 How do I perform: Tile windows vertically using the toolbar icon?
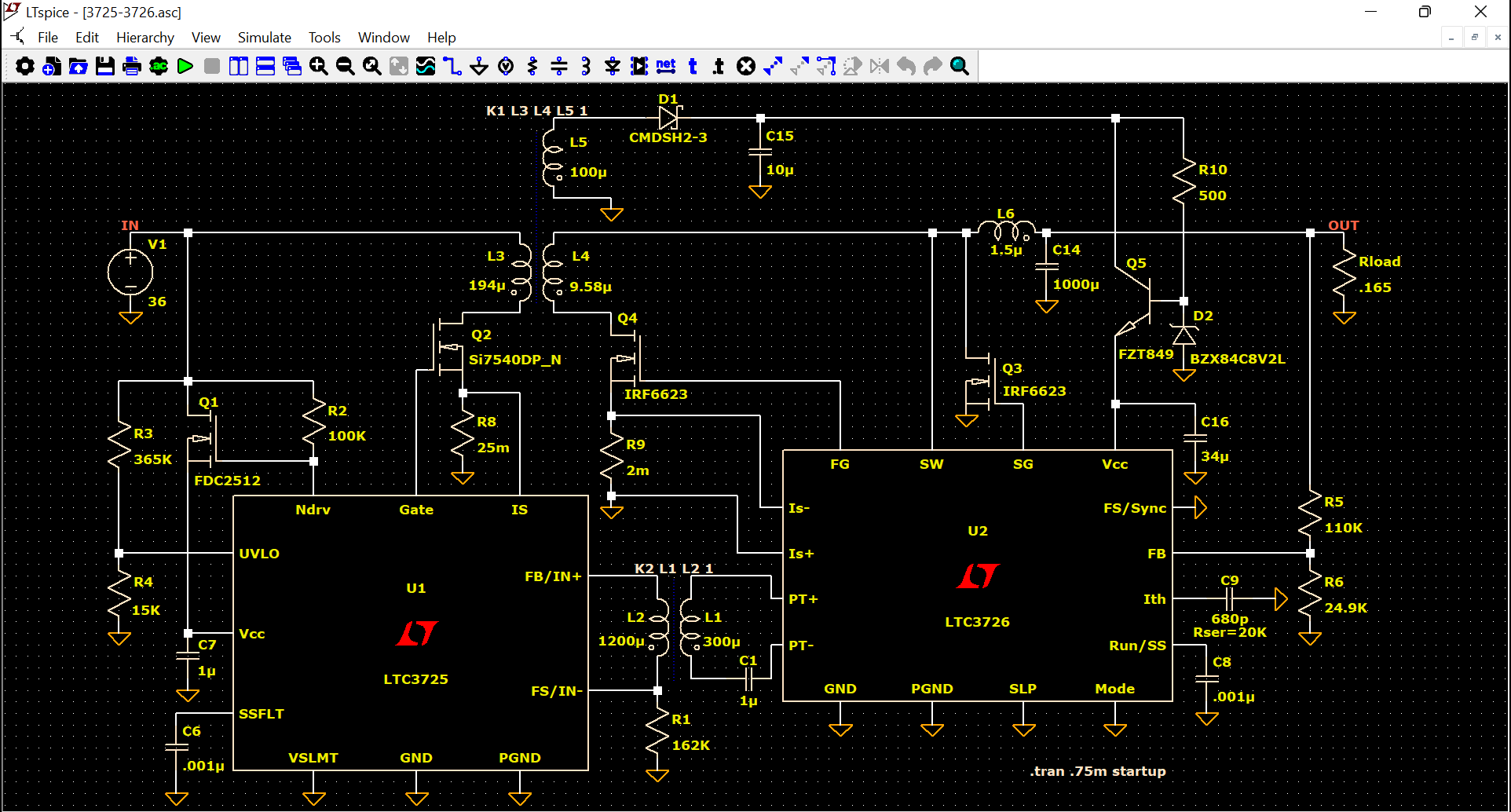coord(239,67)
